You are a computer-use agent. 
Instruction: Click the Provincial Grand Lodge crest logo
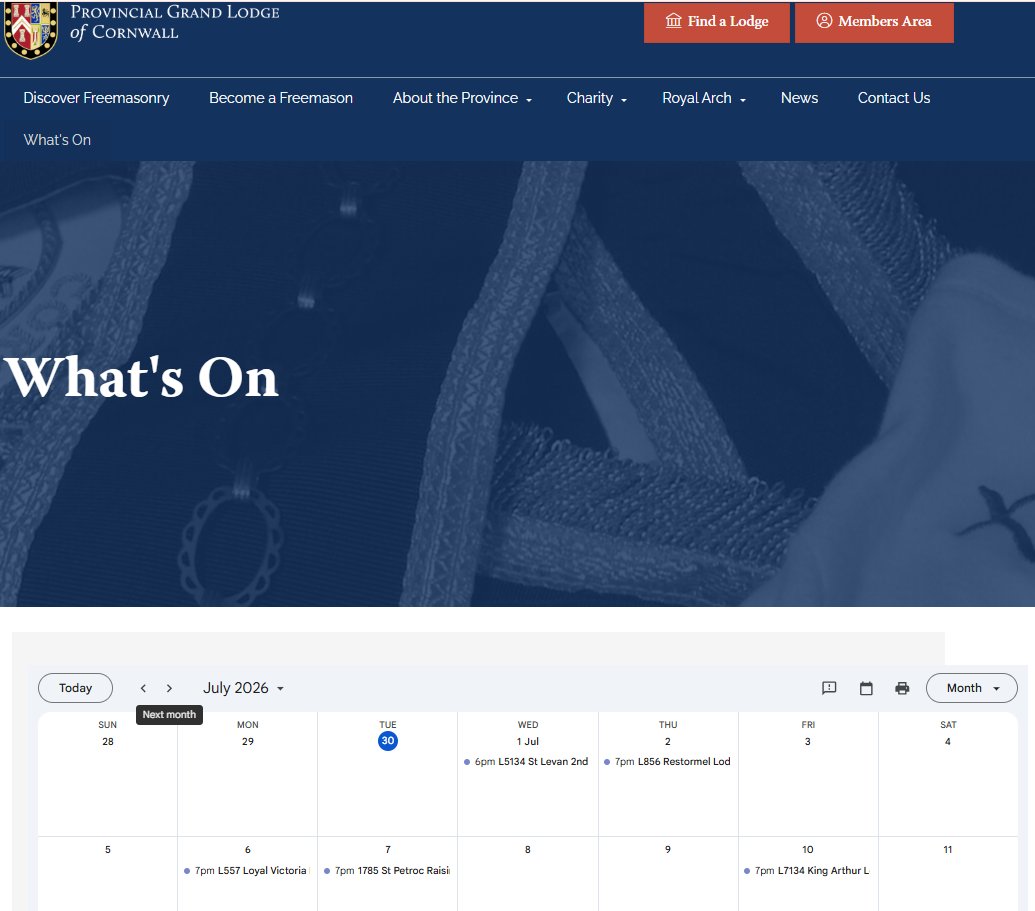tap(30, 30)
